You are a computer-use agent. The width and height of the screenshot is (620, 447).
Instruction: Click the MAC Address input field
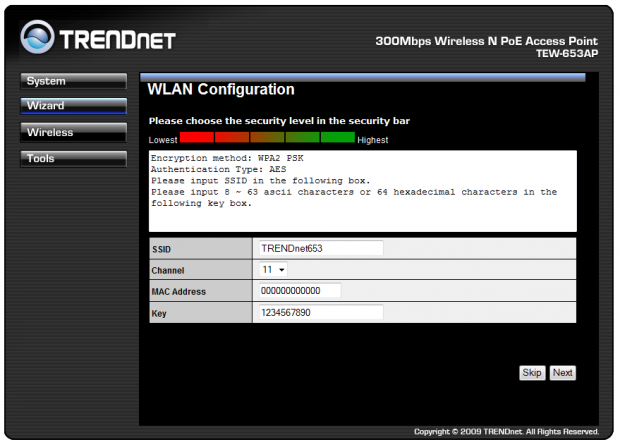[300, 291]
